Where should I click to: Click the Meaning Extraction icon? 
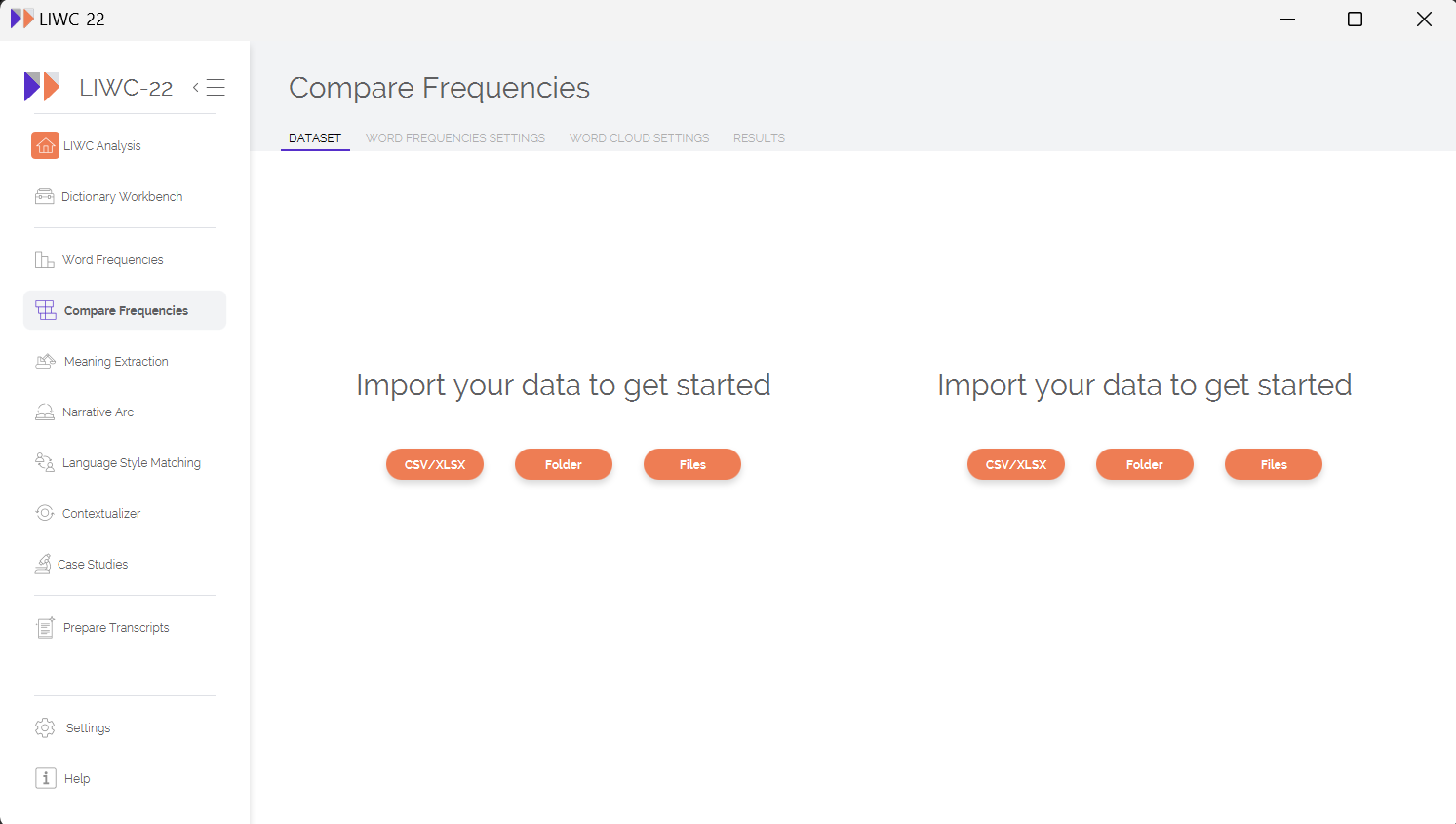click(46, 361)
